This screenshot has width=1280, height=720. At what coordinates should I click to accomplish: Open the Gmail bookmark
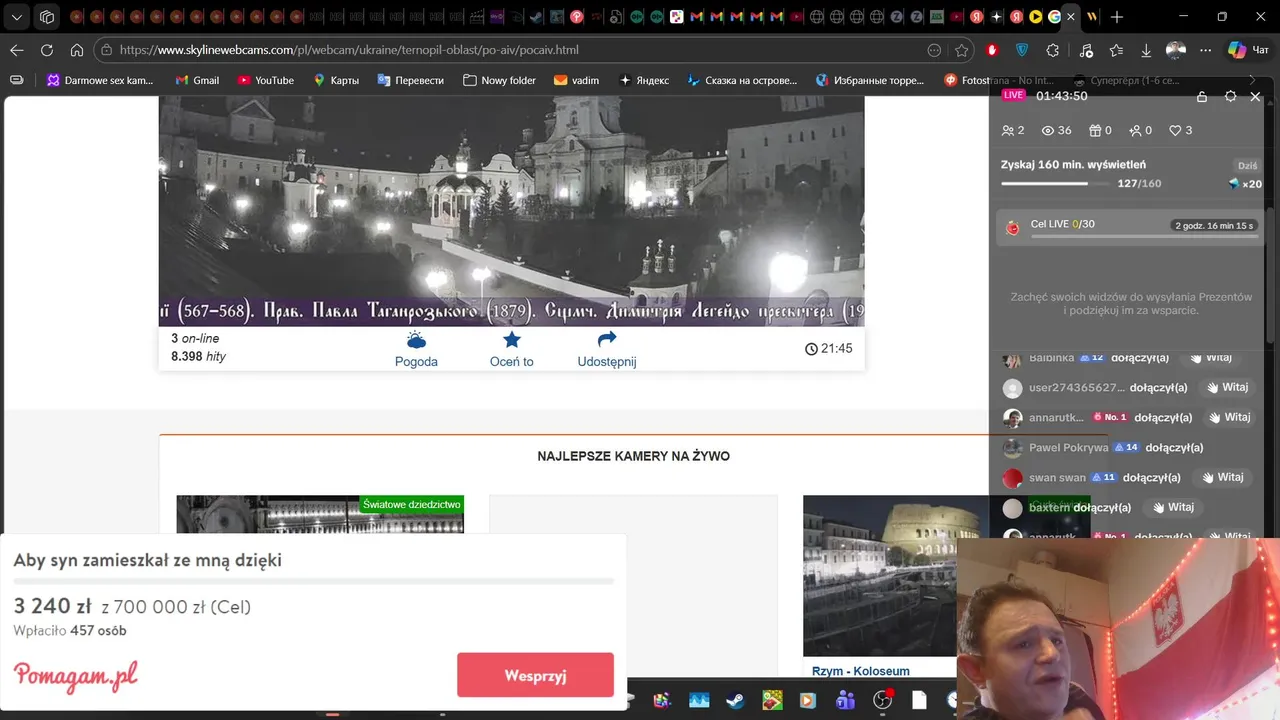[x=197, y=80]
